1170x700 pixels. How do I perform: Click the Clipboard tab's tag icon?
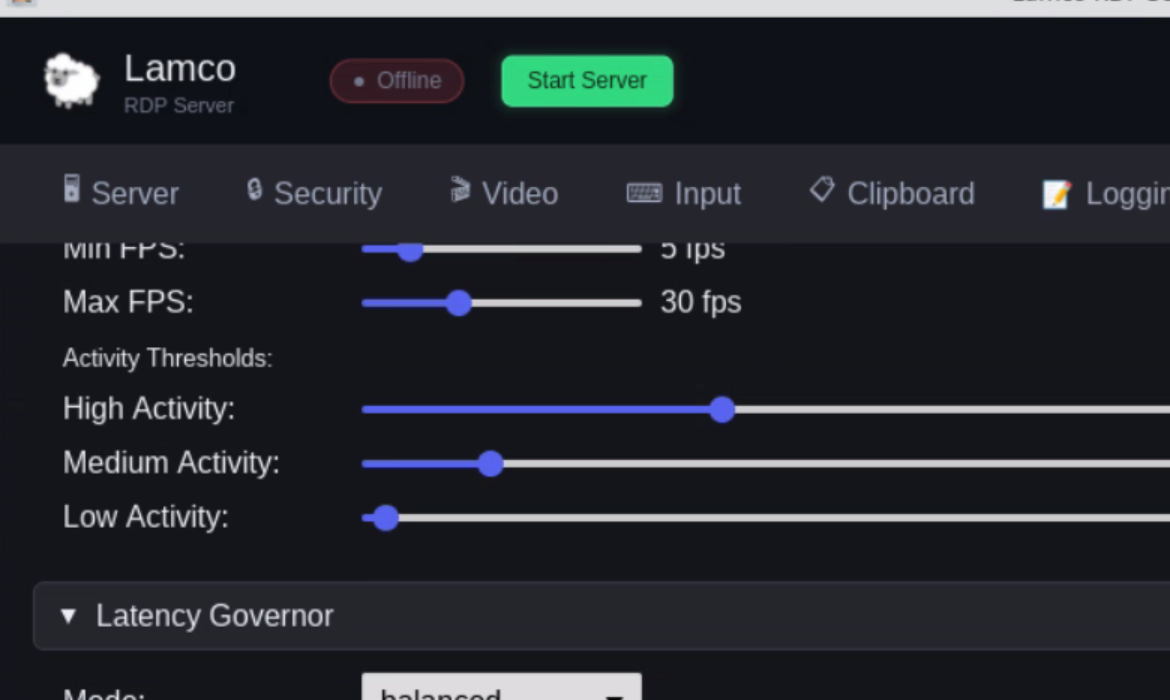coord(821,189)
